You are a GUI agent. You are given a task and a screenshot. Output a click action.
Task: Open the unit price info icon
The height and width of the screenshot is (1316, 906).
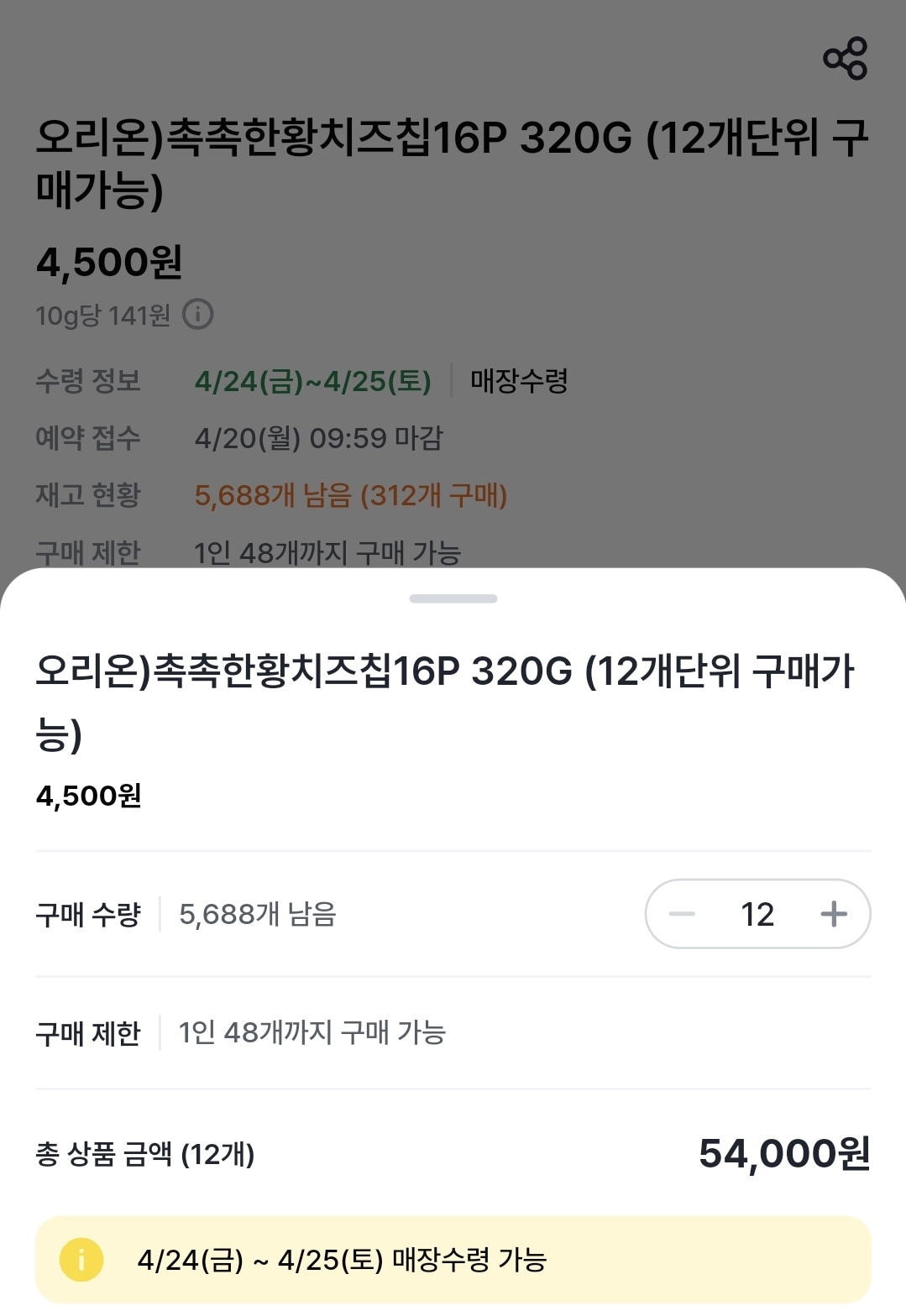[x=198, y=315]
